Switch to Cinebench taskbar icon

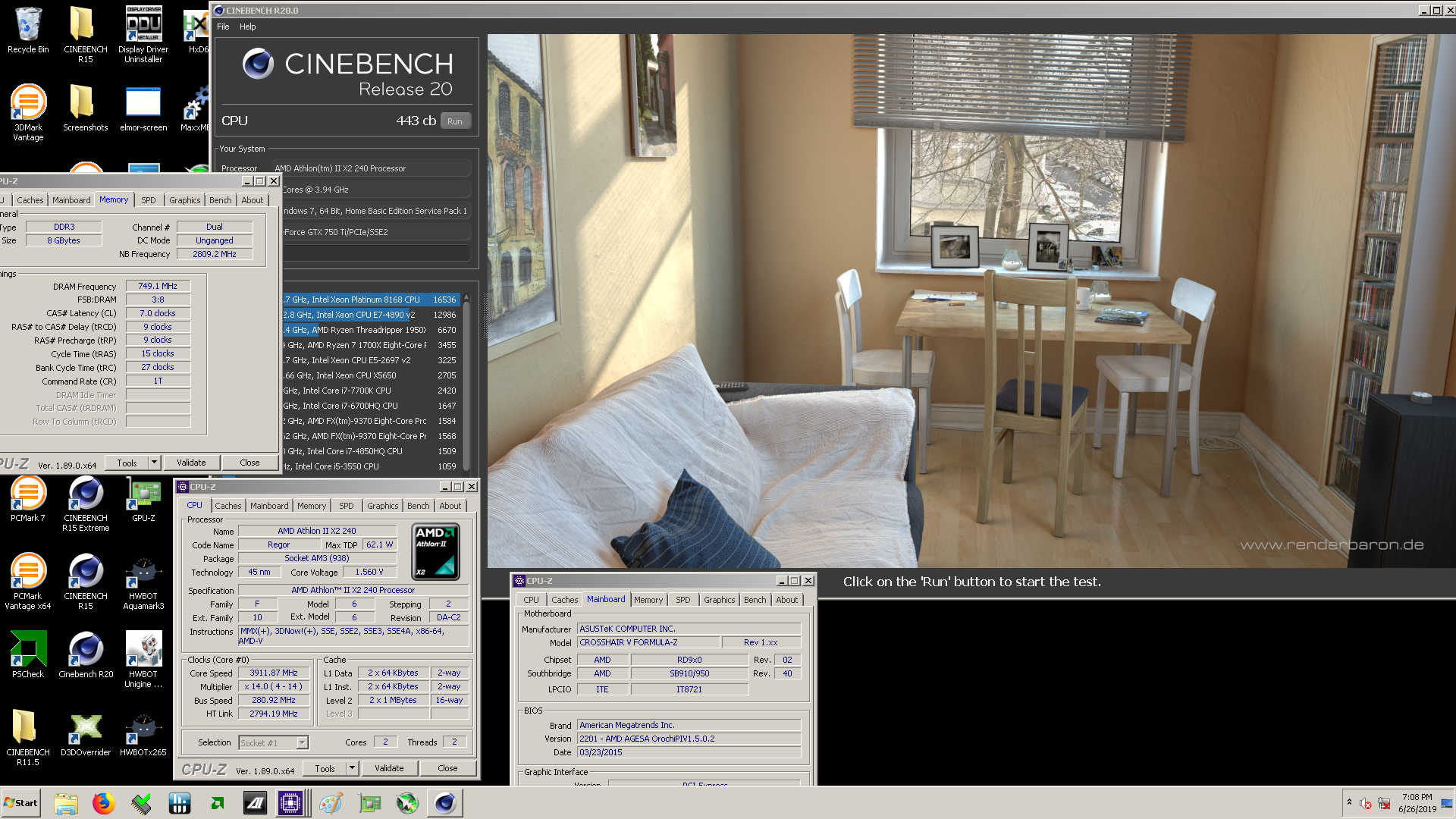pyautogui.click(x=445, y=803)
